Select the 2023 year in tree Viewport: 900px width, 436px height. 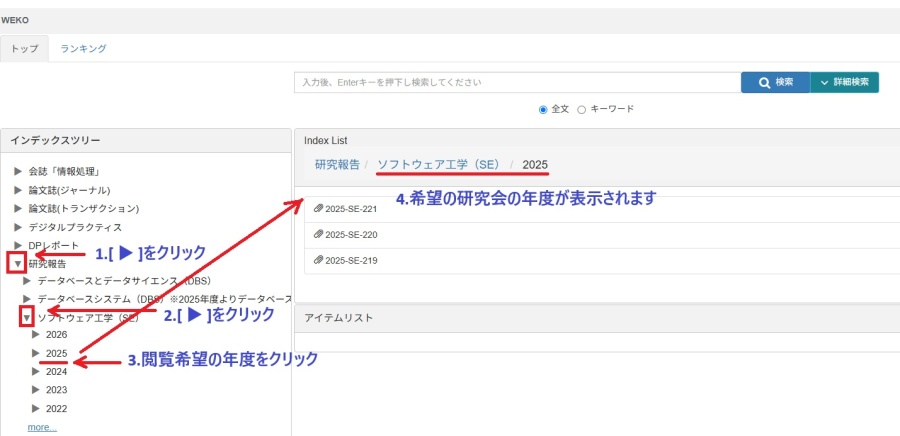coord(56,390)
